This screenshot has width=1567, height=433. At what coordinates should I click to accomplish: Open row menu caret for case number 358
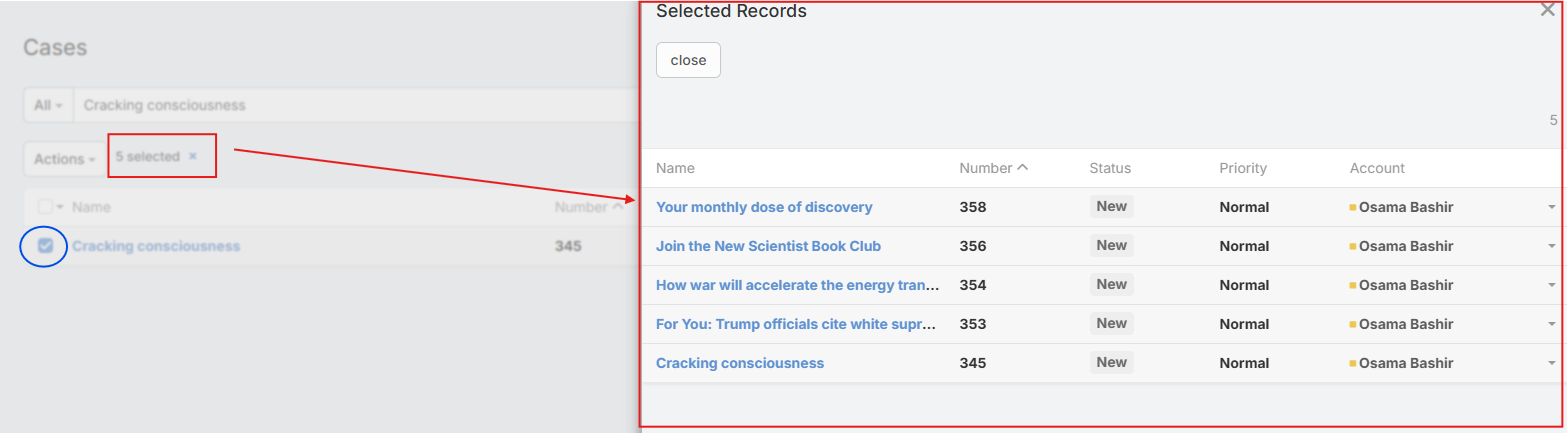[x=1551, y=207]
